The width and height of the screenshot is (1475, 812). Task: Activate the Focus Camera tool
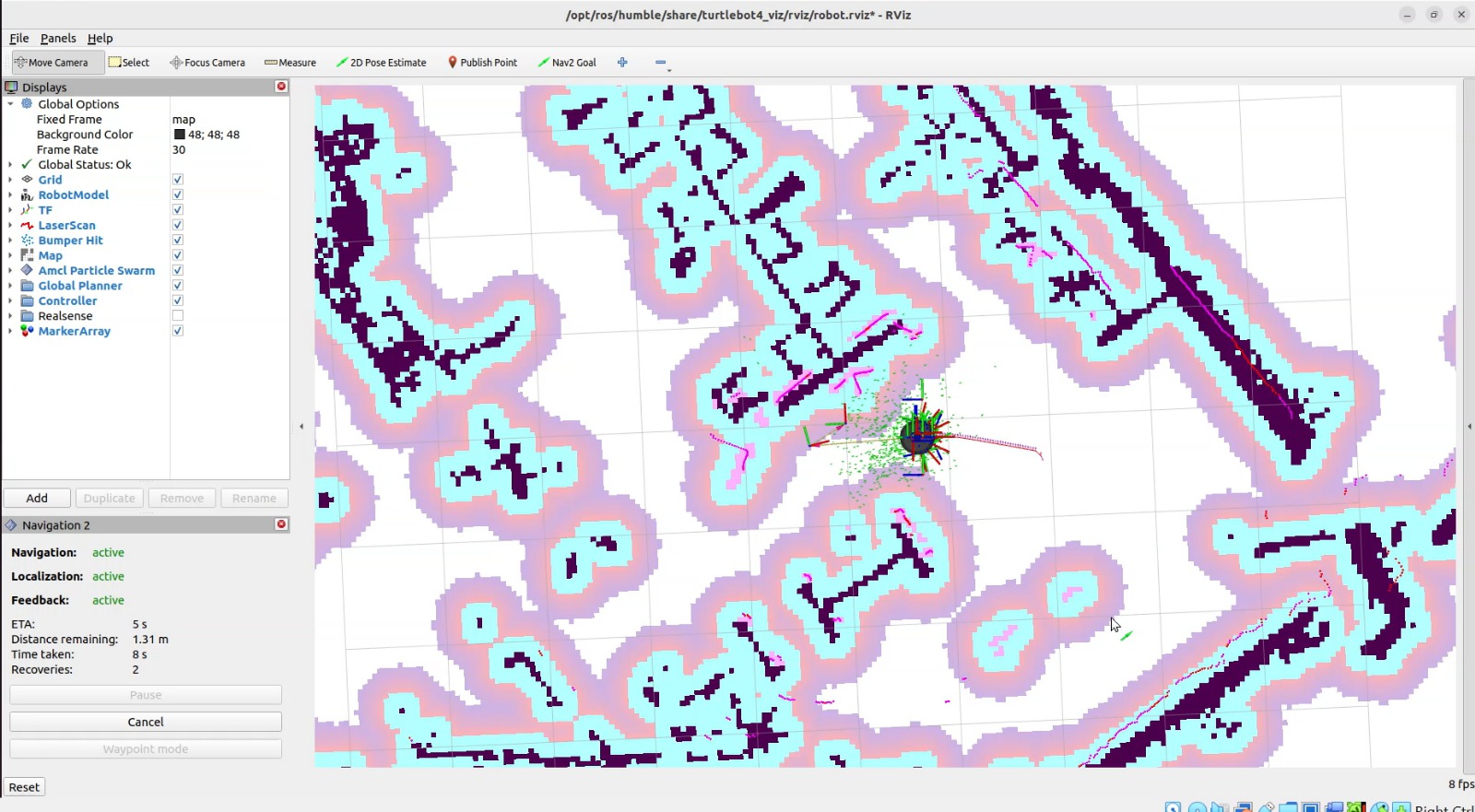pos(207,63)
